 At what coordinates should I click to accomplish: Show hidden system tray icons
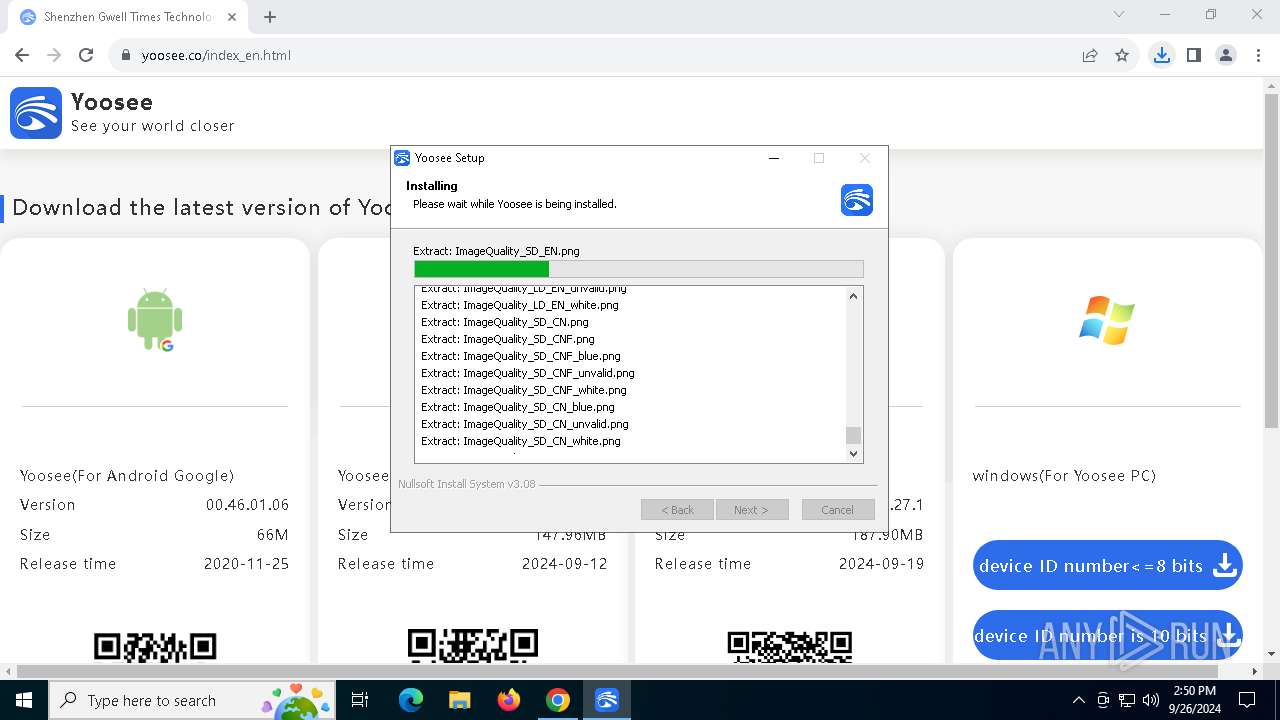[1078, 700]
